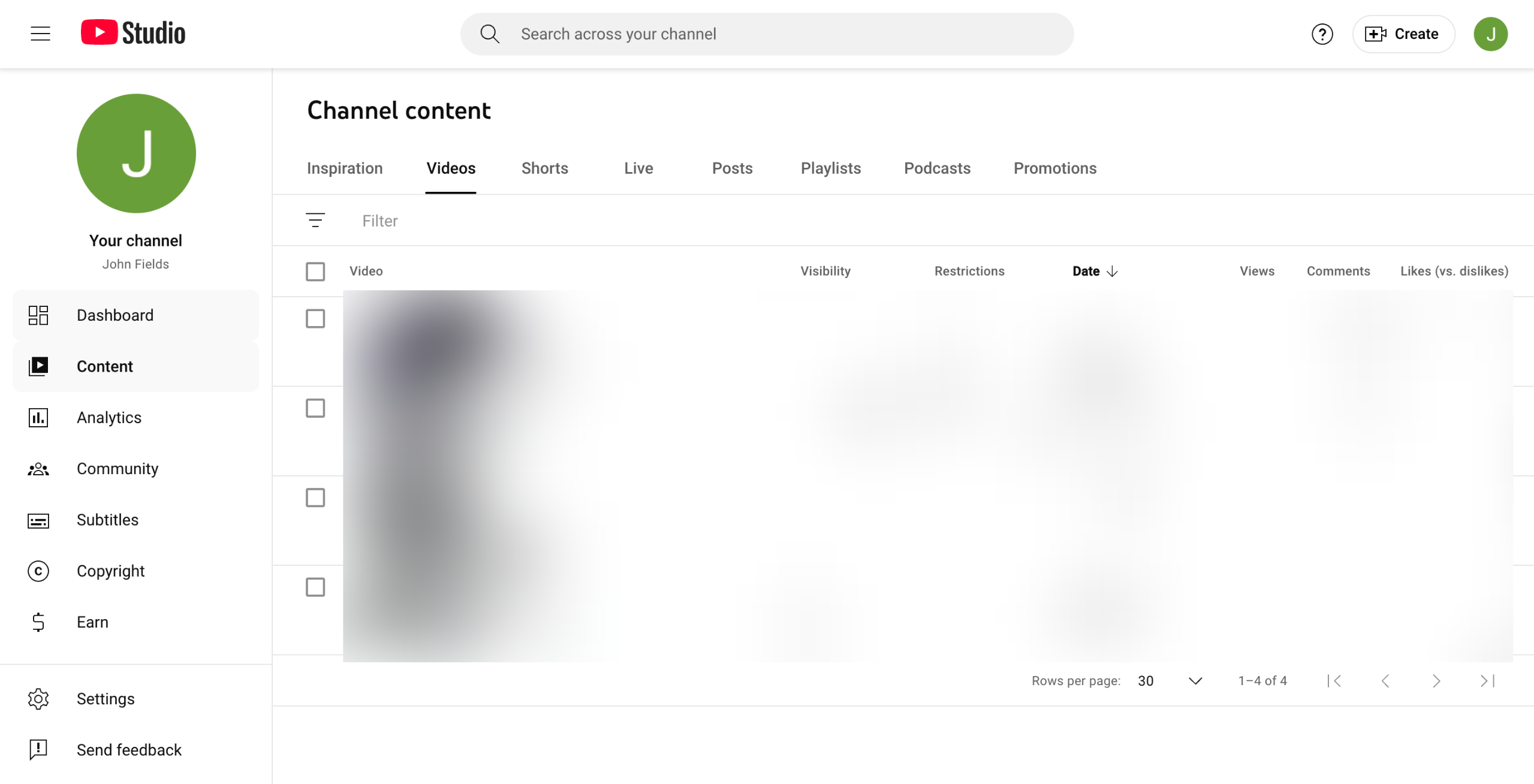The width and height of the screenshot is (1534, 784).
Task: Check the second video row checkbox
Action: coord(315,408)
